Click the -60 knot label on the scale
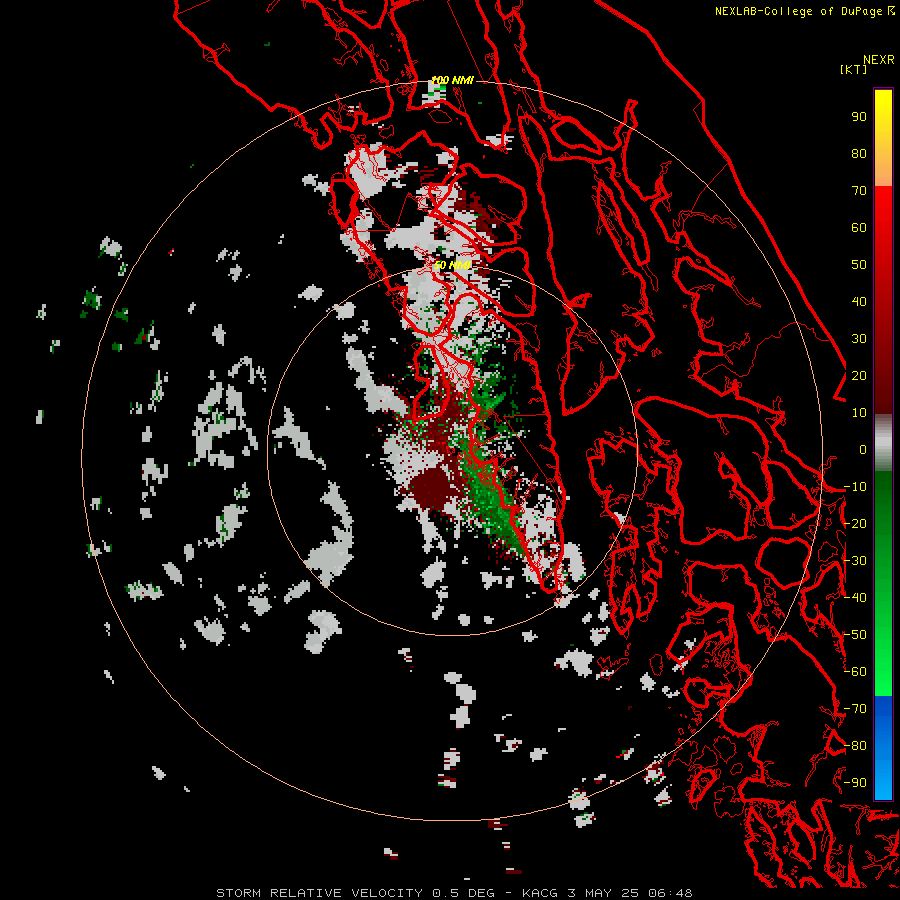 pos(855,672)
